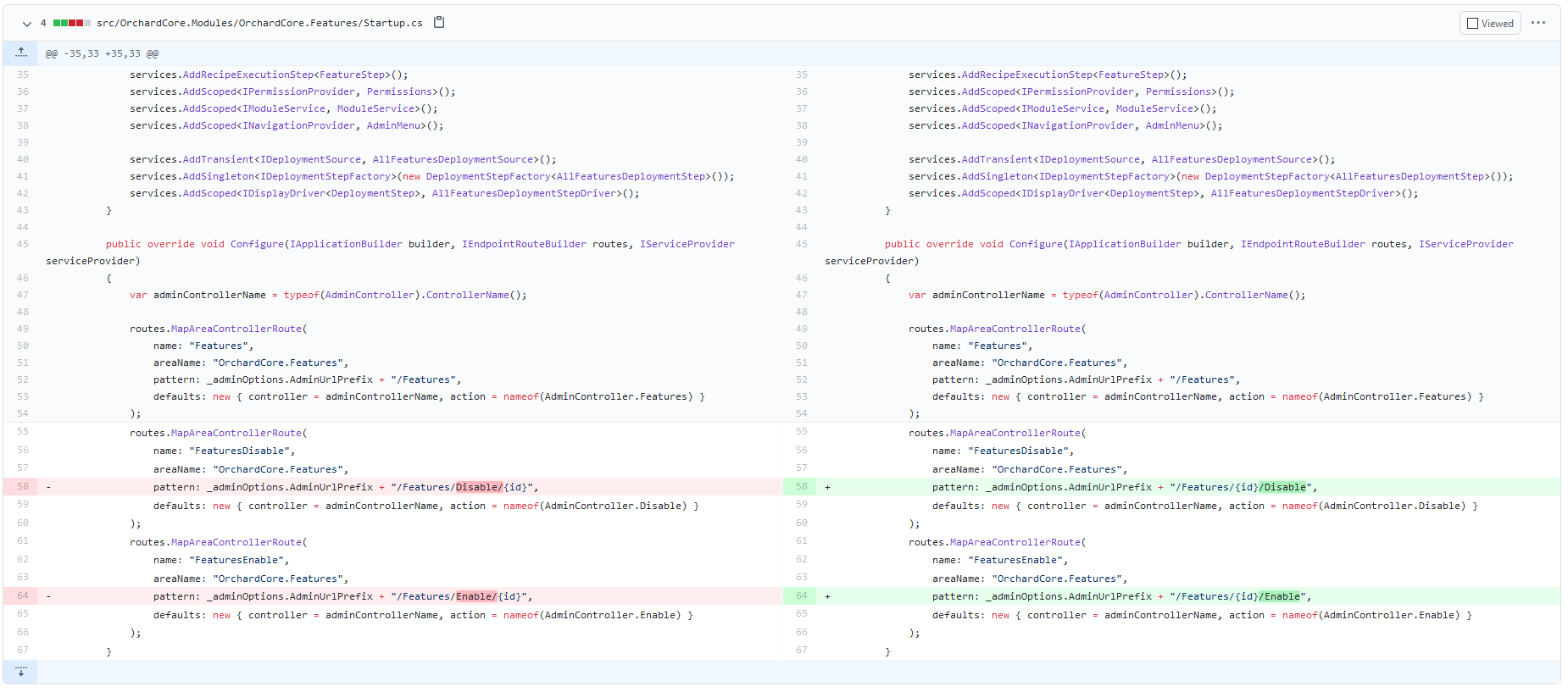
Task: Click left line number 67
Action: pyautogui.click(x=22, y=650)
